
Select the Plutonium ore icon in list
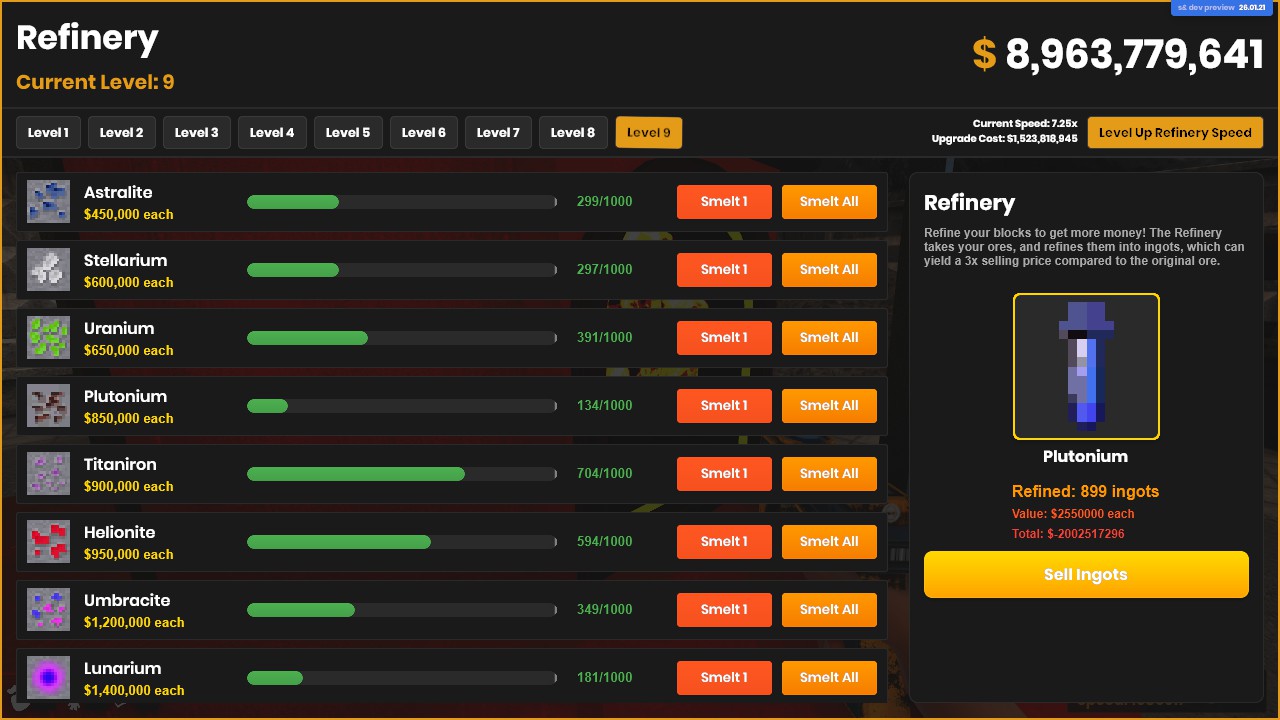(x=48, y=406)
